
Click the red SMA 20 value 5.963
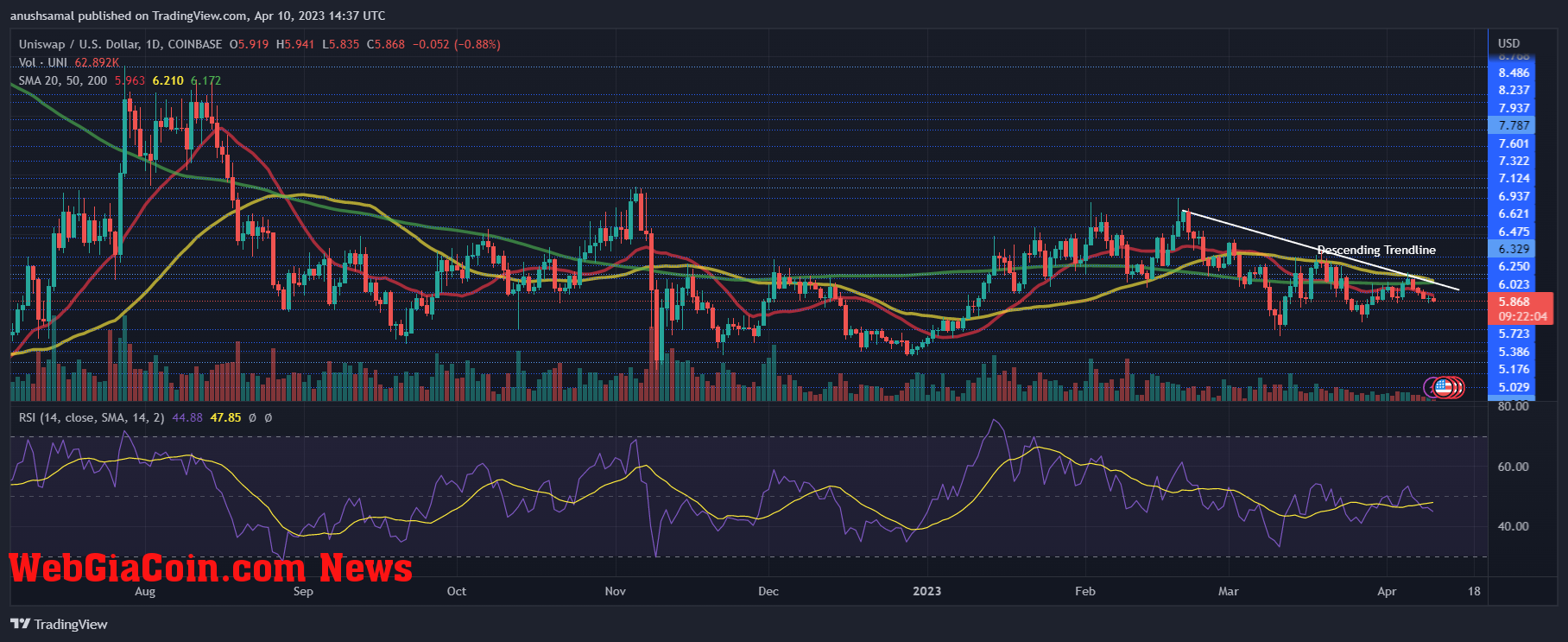pos(130,80)
